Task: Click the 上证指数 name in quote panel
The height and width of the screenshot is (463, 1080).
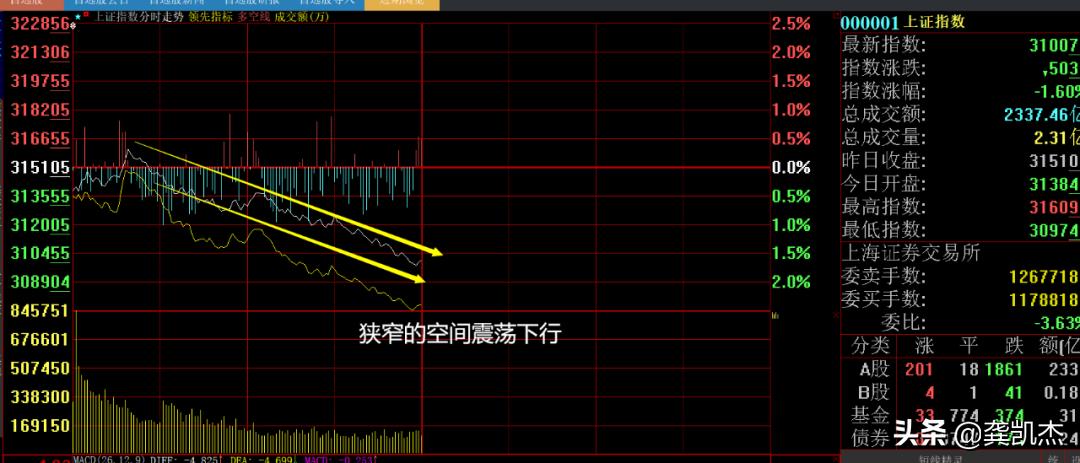Action: click(934, 21)
